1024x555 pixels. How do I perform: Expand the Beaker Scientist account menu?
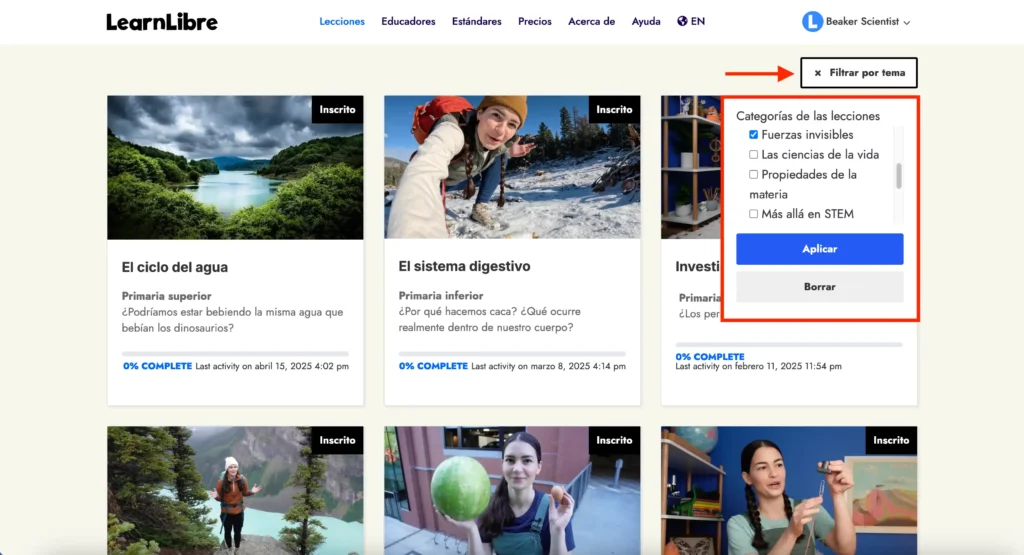[906, 22]
